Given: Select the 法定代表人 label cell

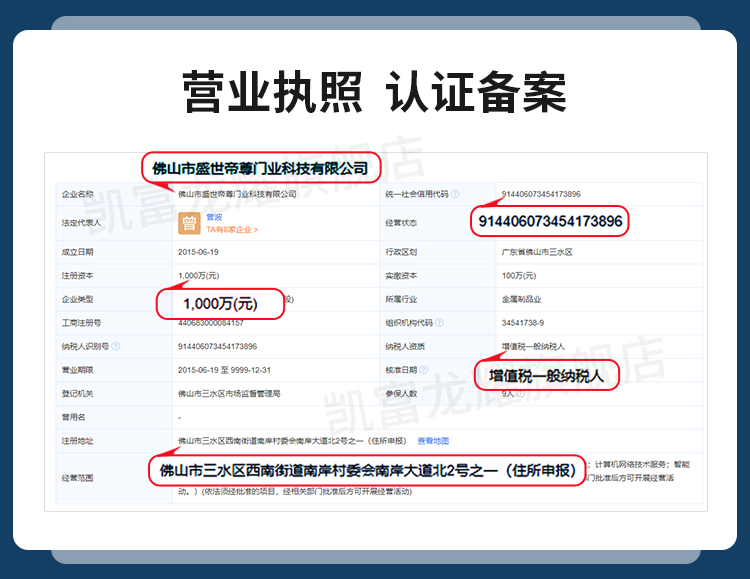Looking at the screenshot, I should [x=114, y=223].
